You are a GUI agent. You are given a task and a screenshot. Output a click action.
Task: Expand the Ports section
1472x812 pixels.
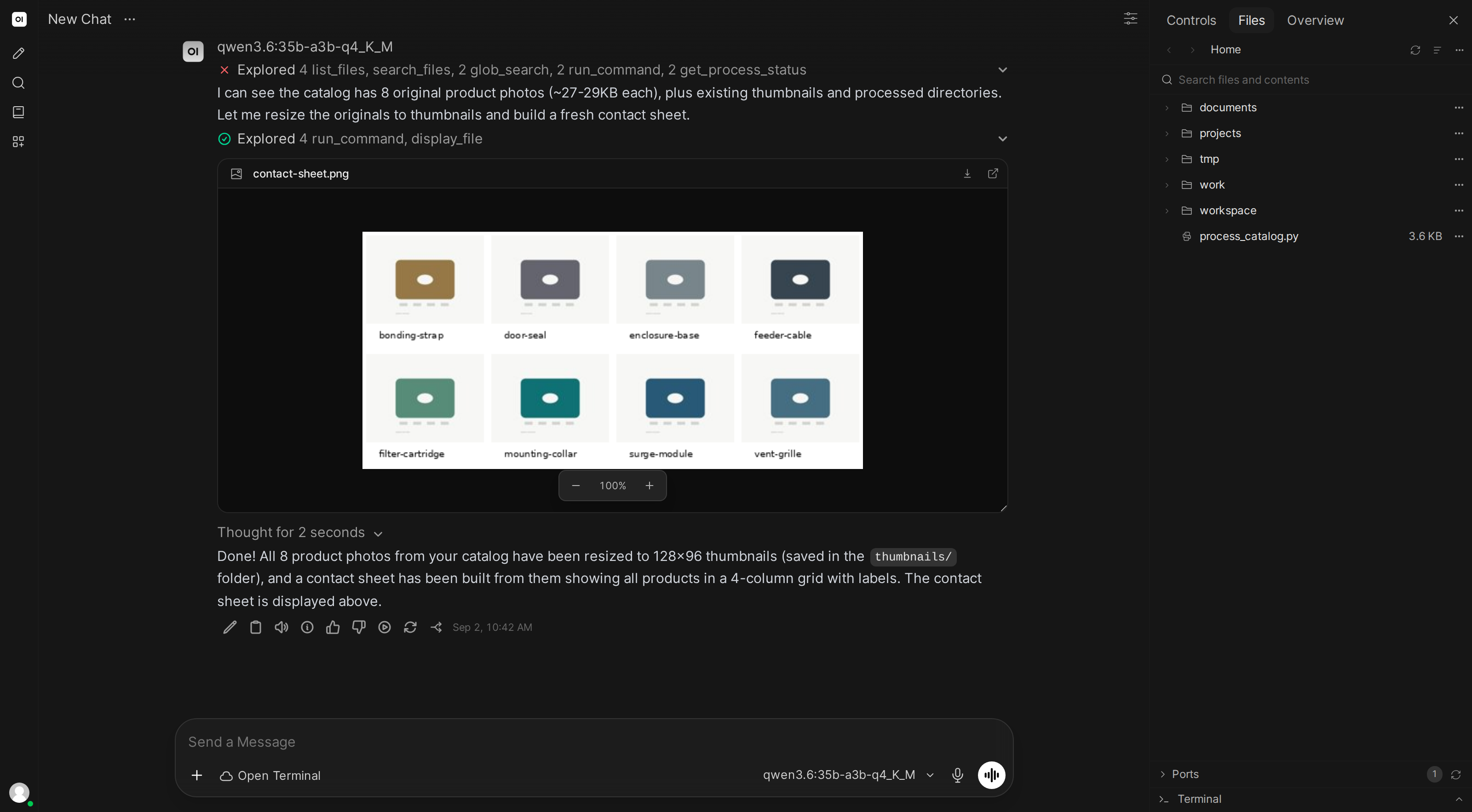pos(1162,774)
